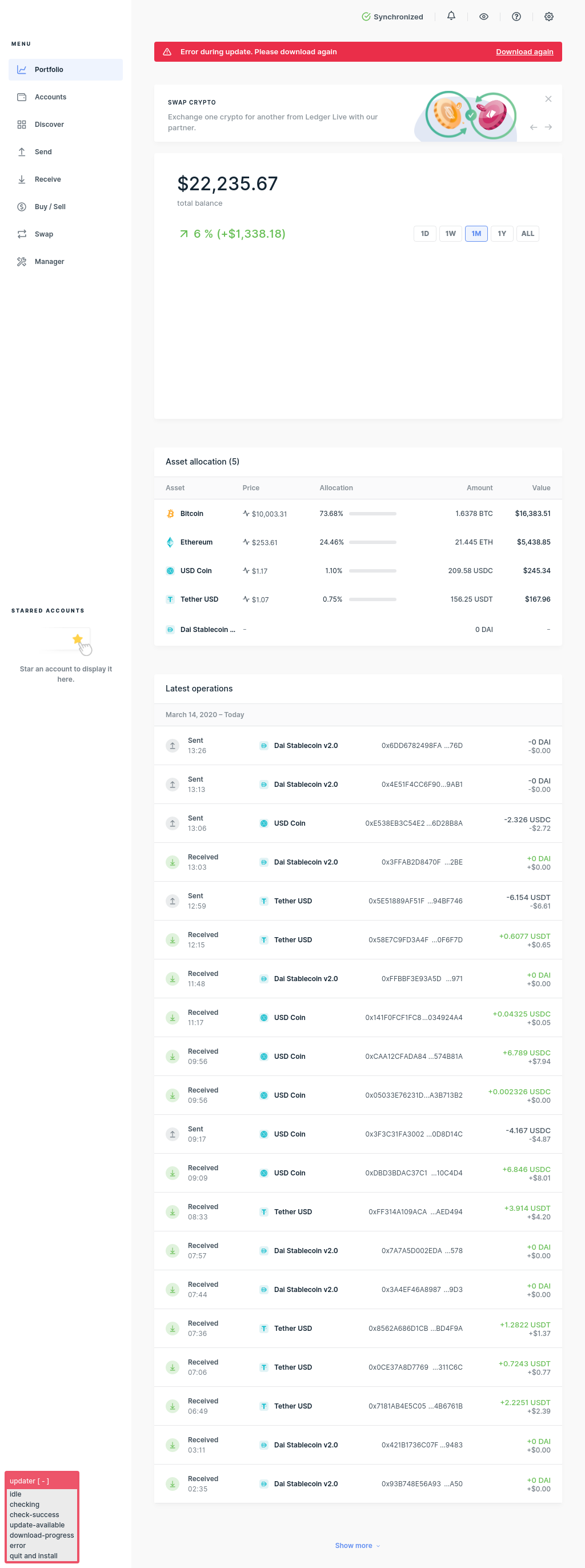Open Sent 13:06 USD Coin operation icon
The height and width of the screenshot is (1568, 585).
(173, 823)
